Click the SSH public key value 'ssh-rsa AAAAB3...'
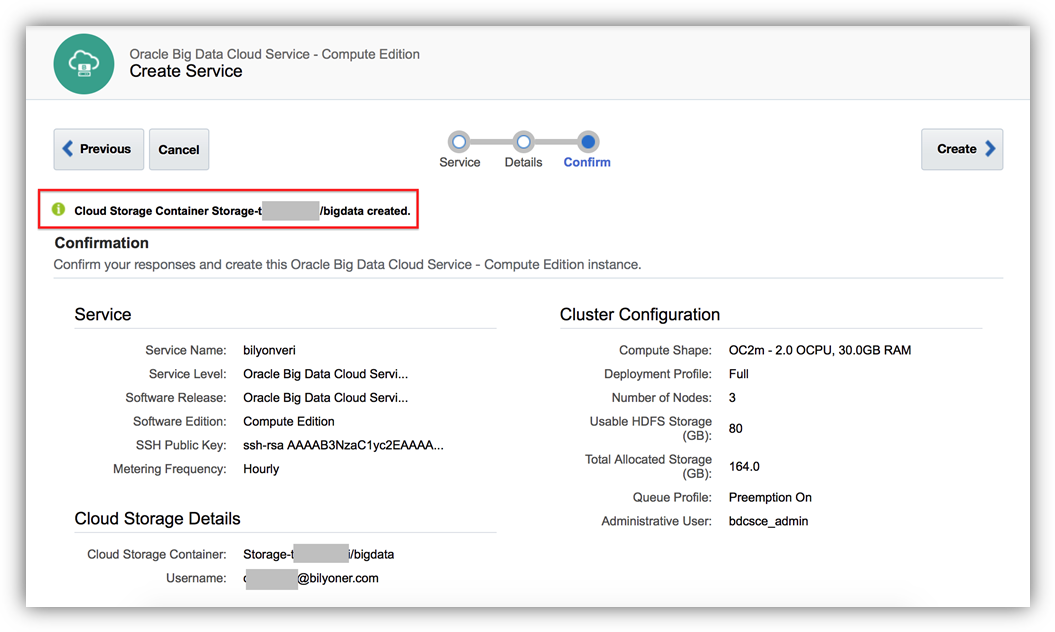The image size is (1055, 632). (343, 445)
